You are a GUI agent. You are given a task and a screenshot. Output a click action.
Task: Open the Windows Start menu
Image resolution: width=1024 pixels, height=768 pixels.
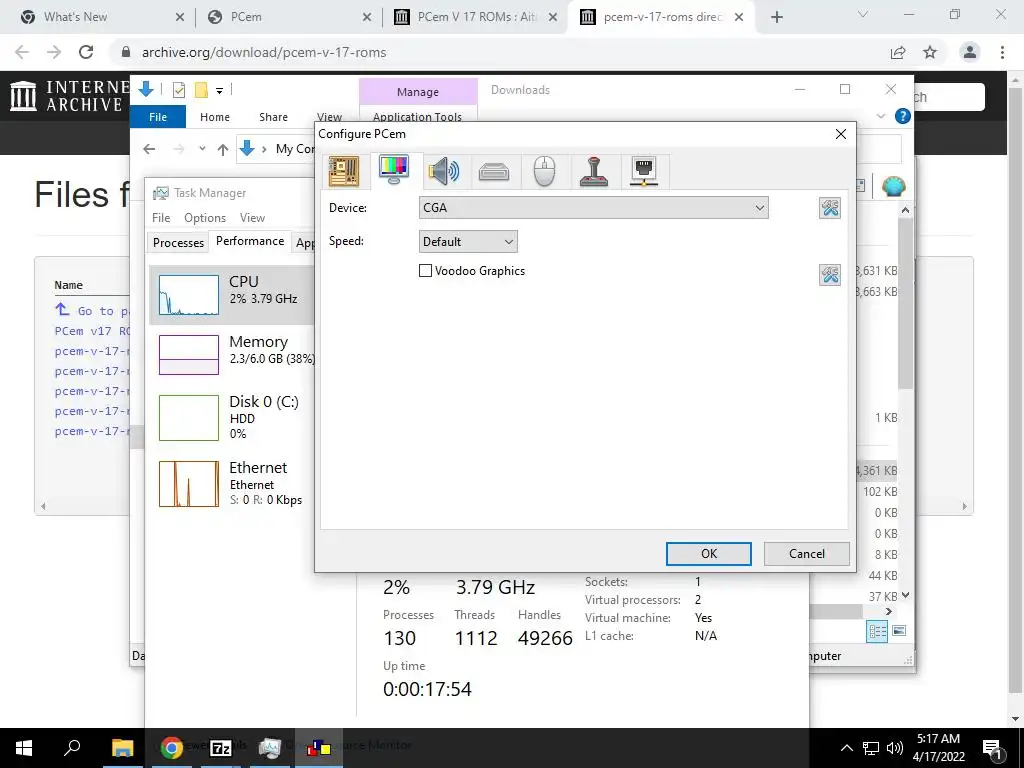click(24, 748)
